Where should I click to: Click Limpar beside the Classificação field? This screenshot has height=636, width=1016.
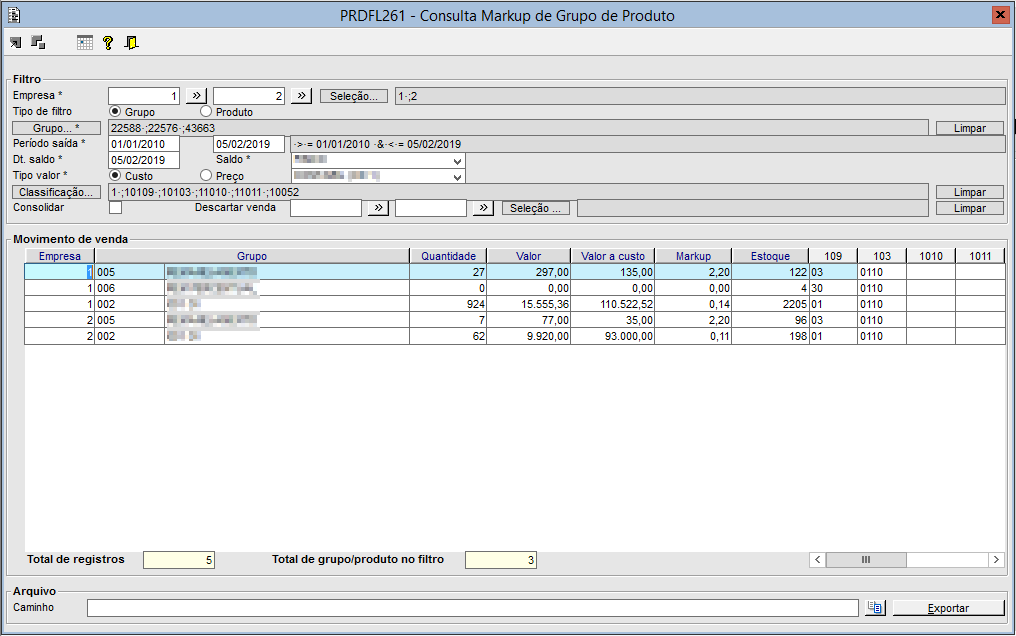click(x=969, y=192)
